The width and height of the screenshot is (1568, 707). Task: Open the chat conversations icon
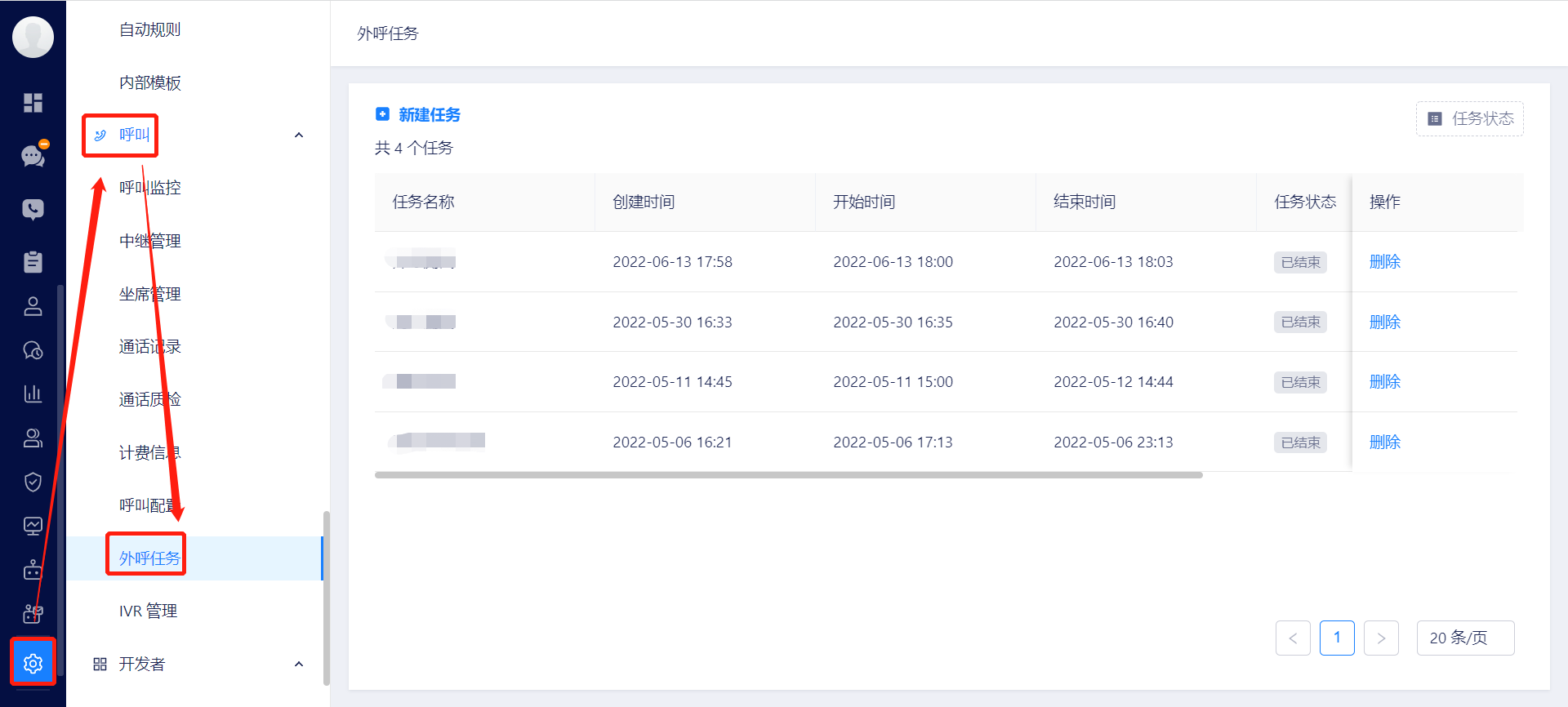tap(33, 156)
